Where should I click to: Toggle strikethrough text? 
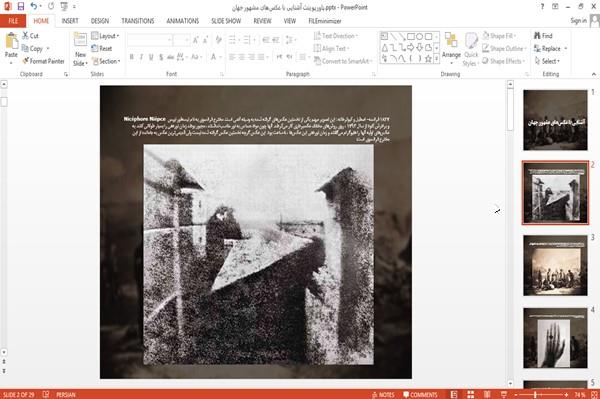(x=170, y=57)
